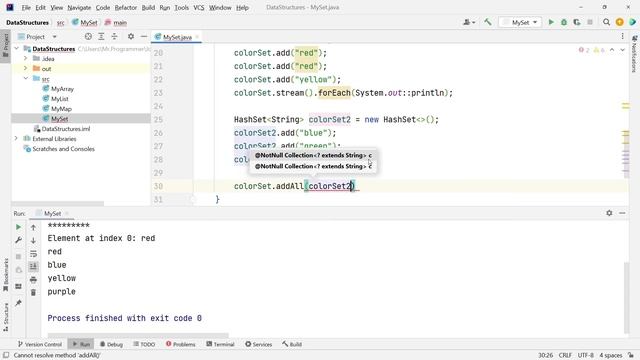Build project using the hammer icon
Viewport: 640px width, 360px height.
pyautogui.click(x=488, y=22)
